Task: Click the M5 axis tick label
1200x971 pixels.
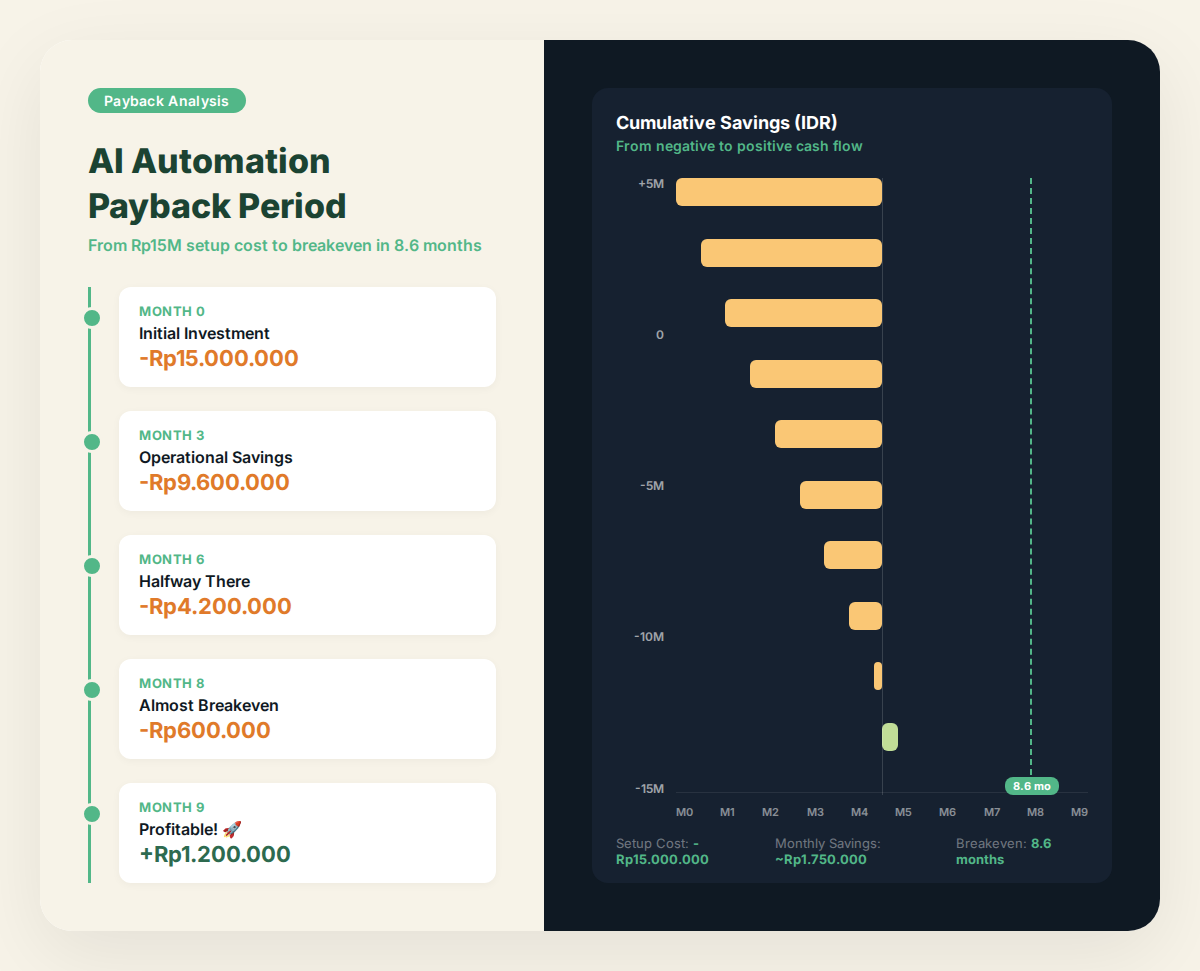Action: tap(903, 812)
